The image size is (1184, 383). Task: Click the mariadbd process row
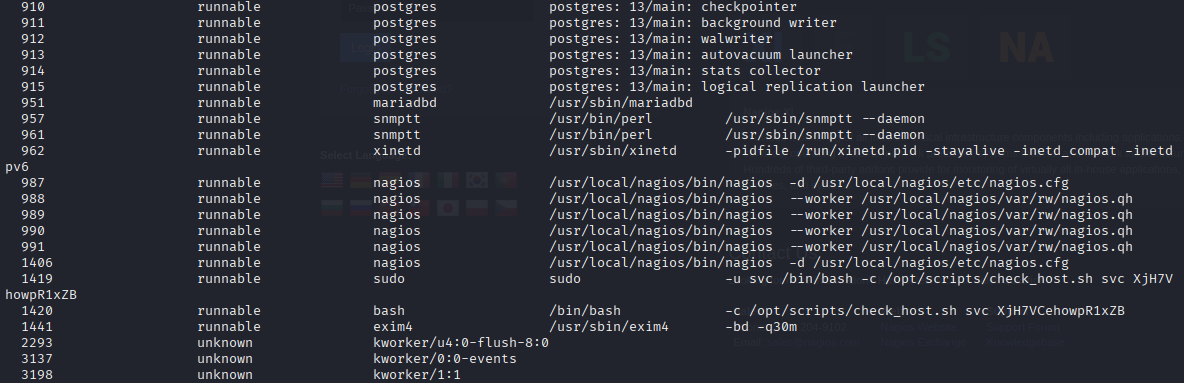pyautogui.click(x=357, y=103)
